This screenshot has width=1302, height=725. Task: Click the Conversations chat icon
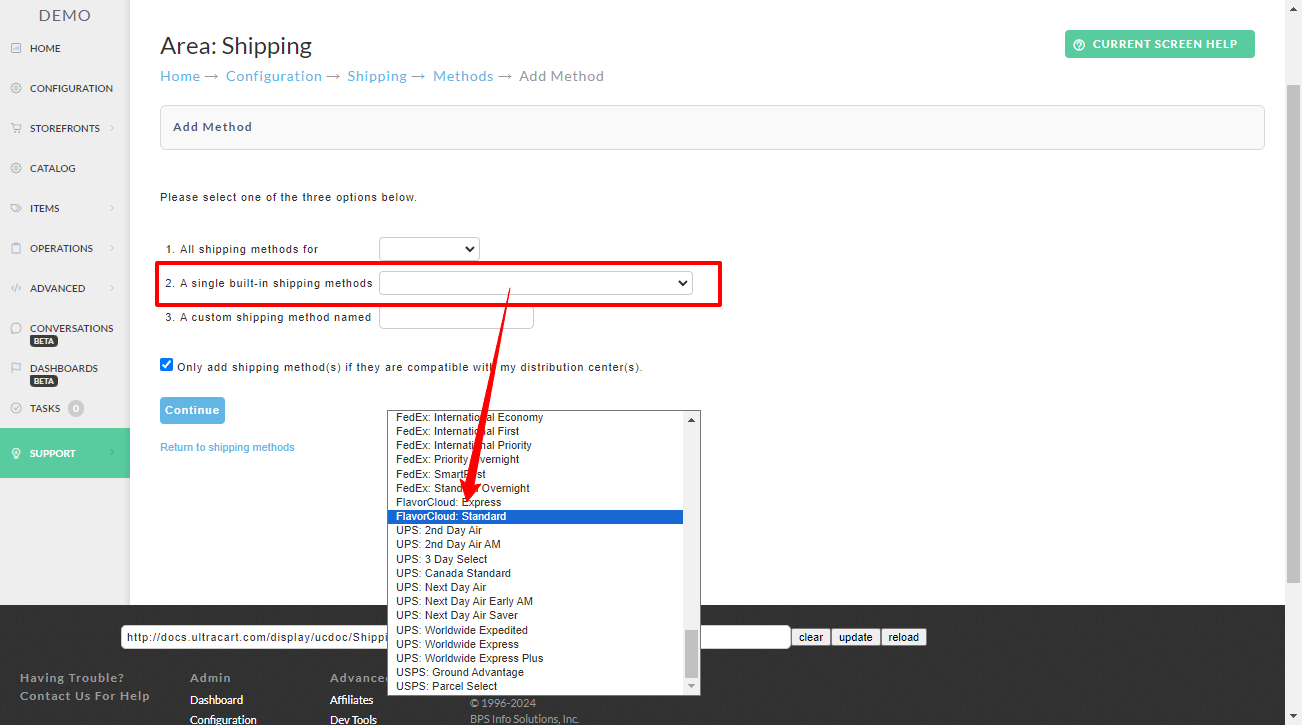[x=16, y=328]
